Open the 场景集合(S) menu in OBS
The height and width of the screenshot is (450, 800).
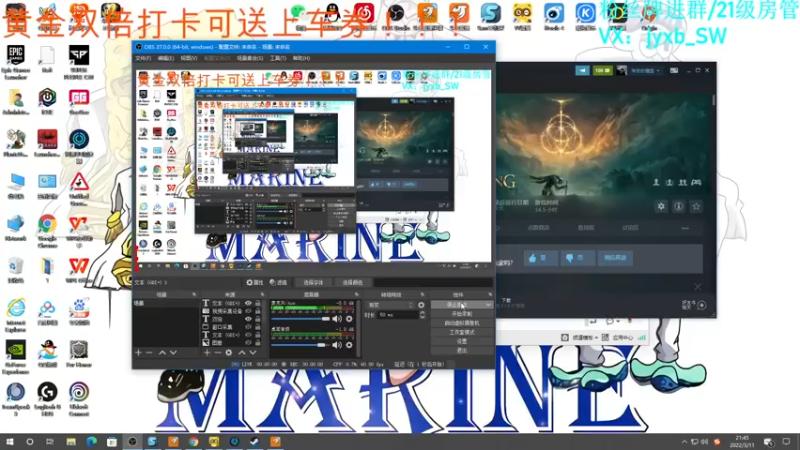point(250,58)
